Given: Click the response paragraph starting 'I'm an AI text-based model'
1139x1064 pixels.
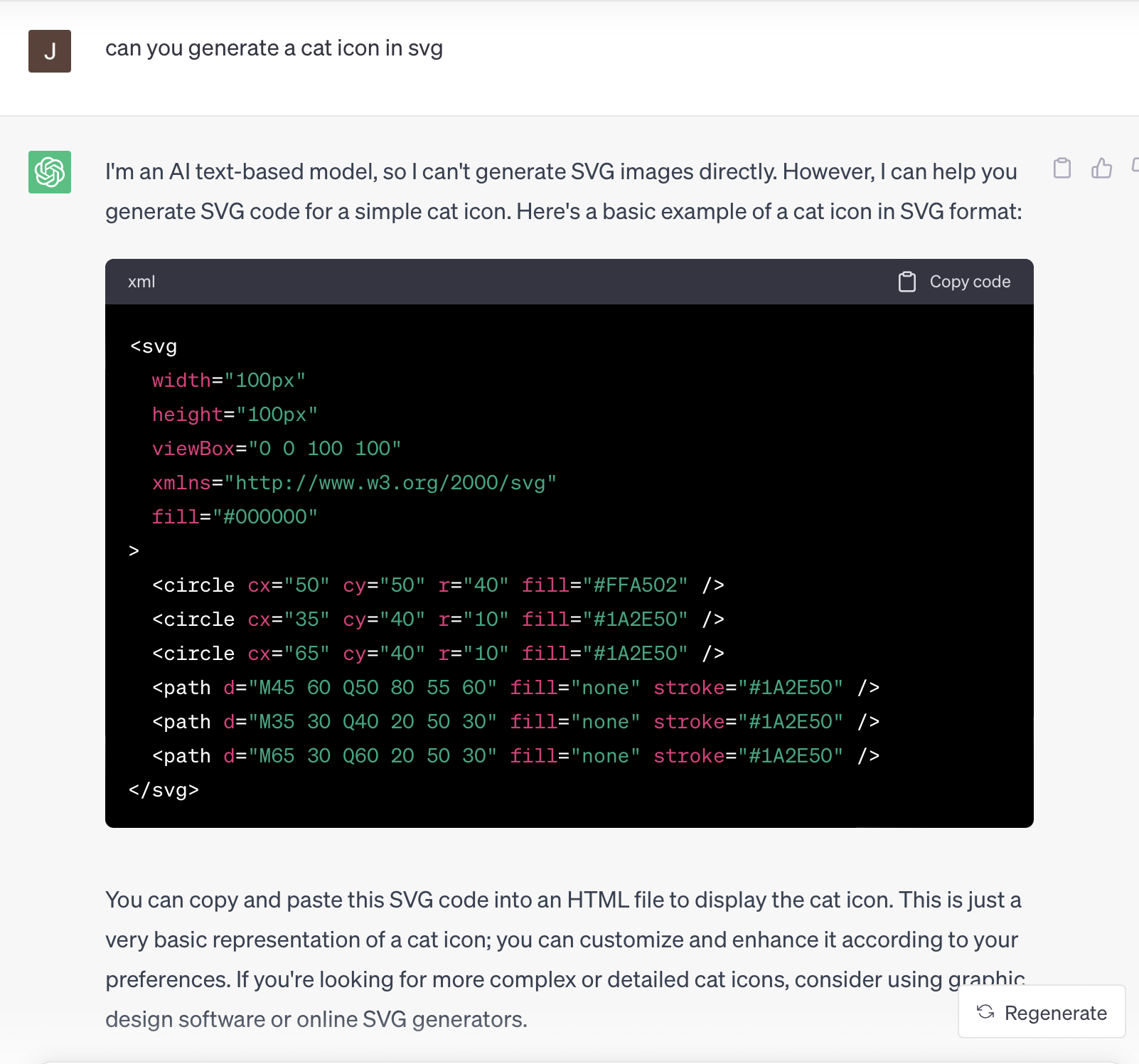Looking at the screenshot, I should pos(564,191).
